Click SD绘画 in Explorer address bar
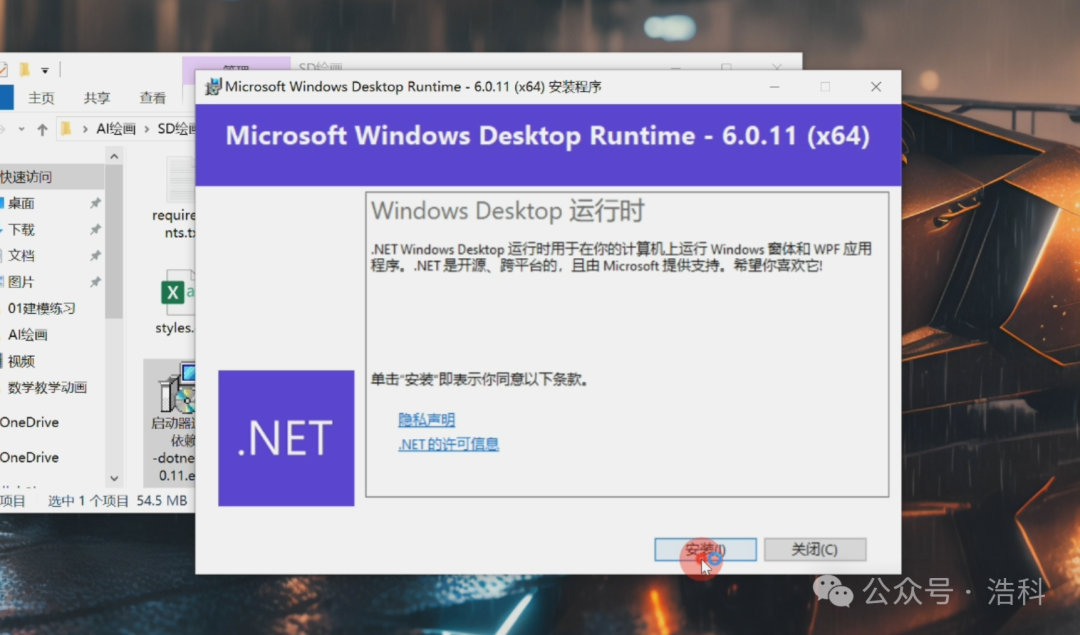Viewport: 1080px width, 635px height. click(176, 129)
